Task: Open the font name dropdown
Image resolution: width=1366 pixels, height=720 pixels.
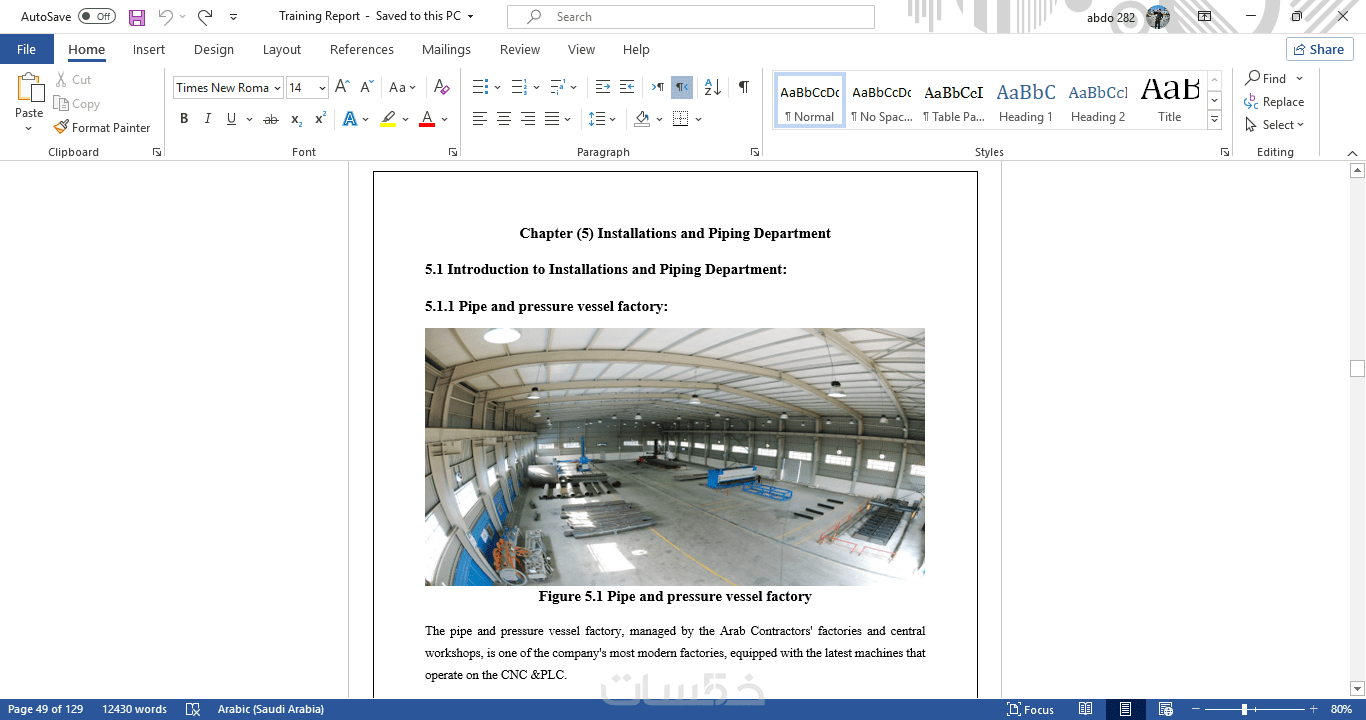Action: coord(278,88)
